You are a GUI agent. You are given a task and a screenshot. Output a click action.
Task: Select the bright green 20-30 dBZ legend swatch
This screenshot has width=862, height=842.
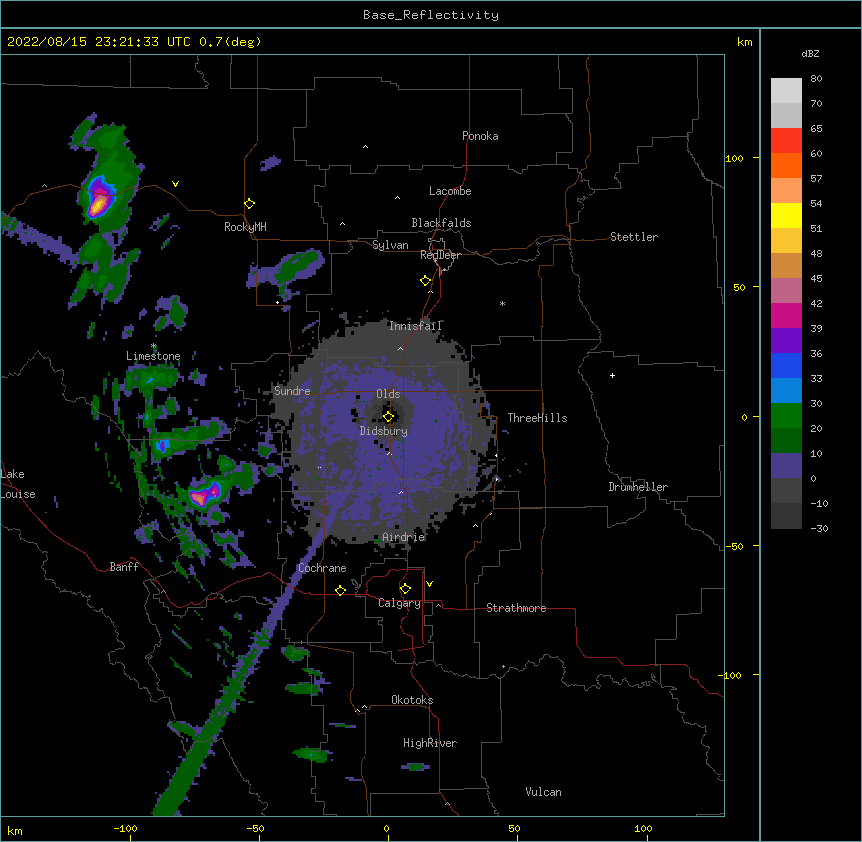tap(786, 416)
